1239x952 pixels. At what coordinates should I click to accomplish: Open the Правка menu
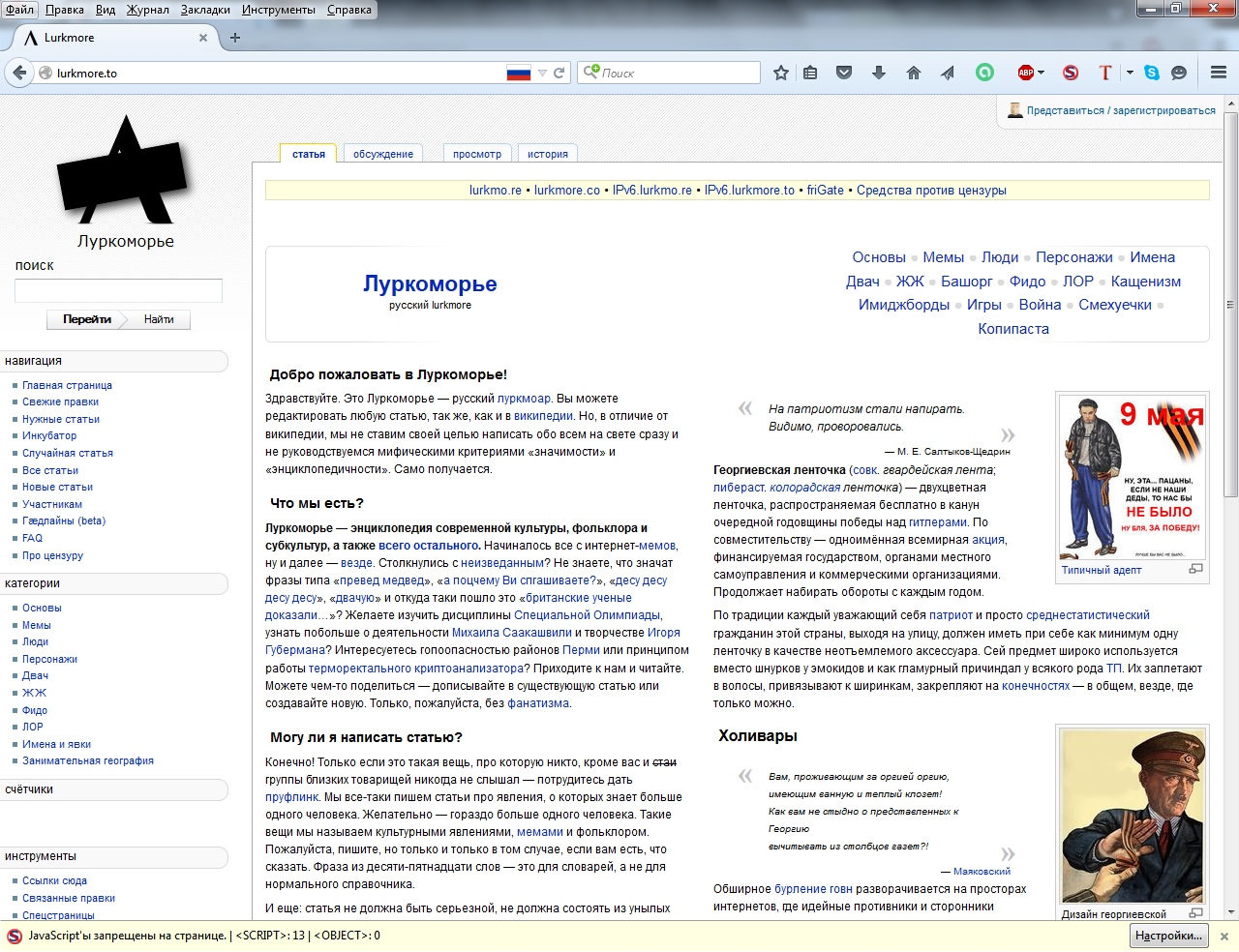[x=65, y=10]
